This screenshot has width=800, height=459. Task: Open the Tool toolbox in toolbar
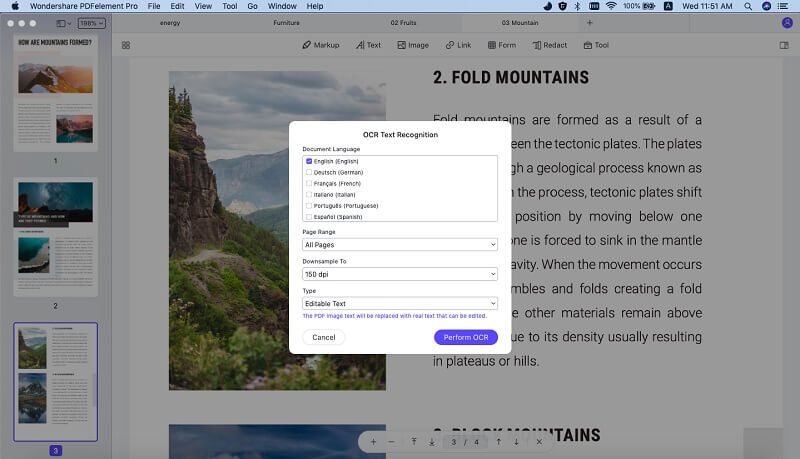coord(596,45)
